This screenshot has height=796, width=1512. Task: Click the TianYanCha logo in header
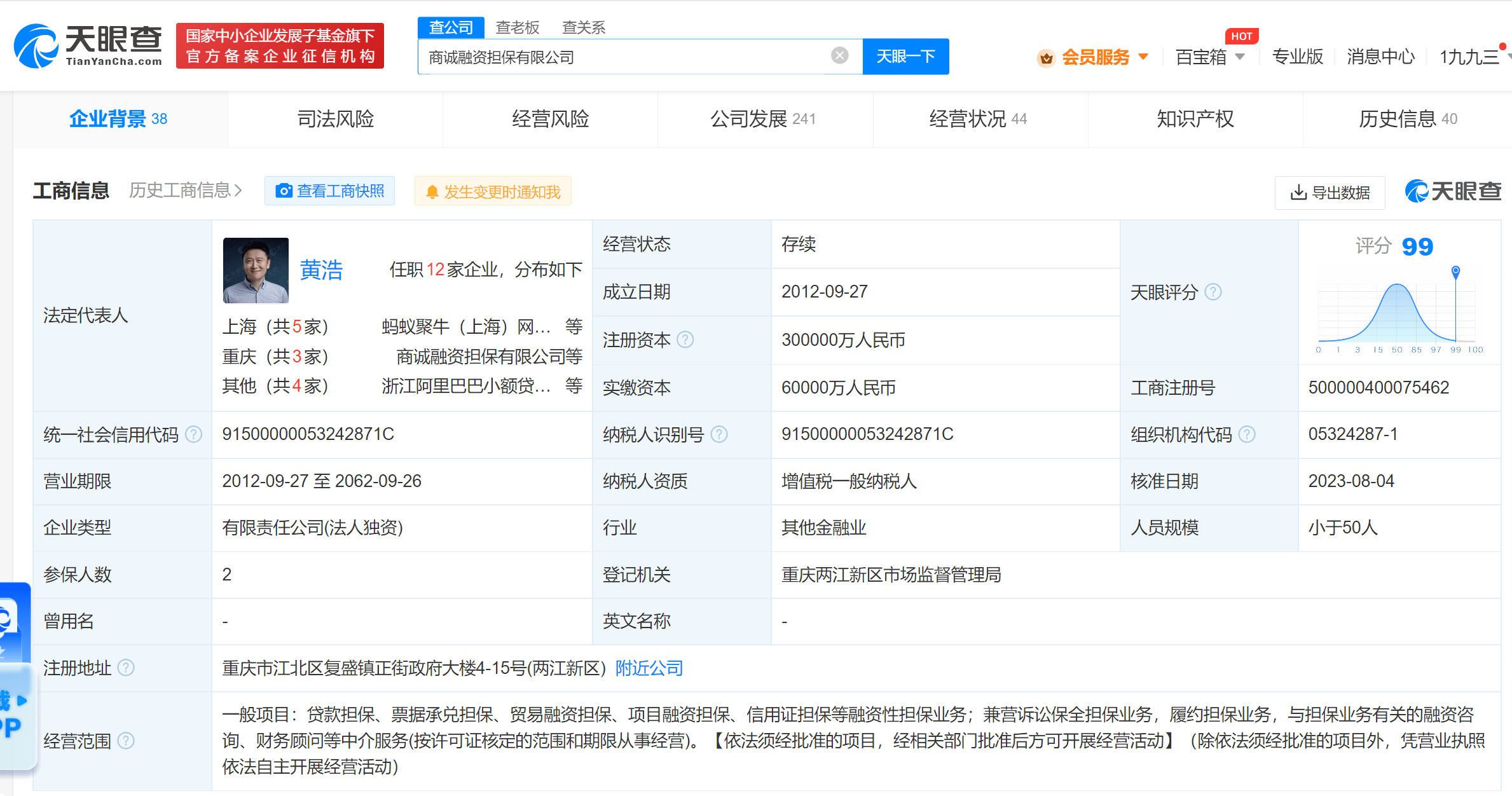[88, 46]
